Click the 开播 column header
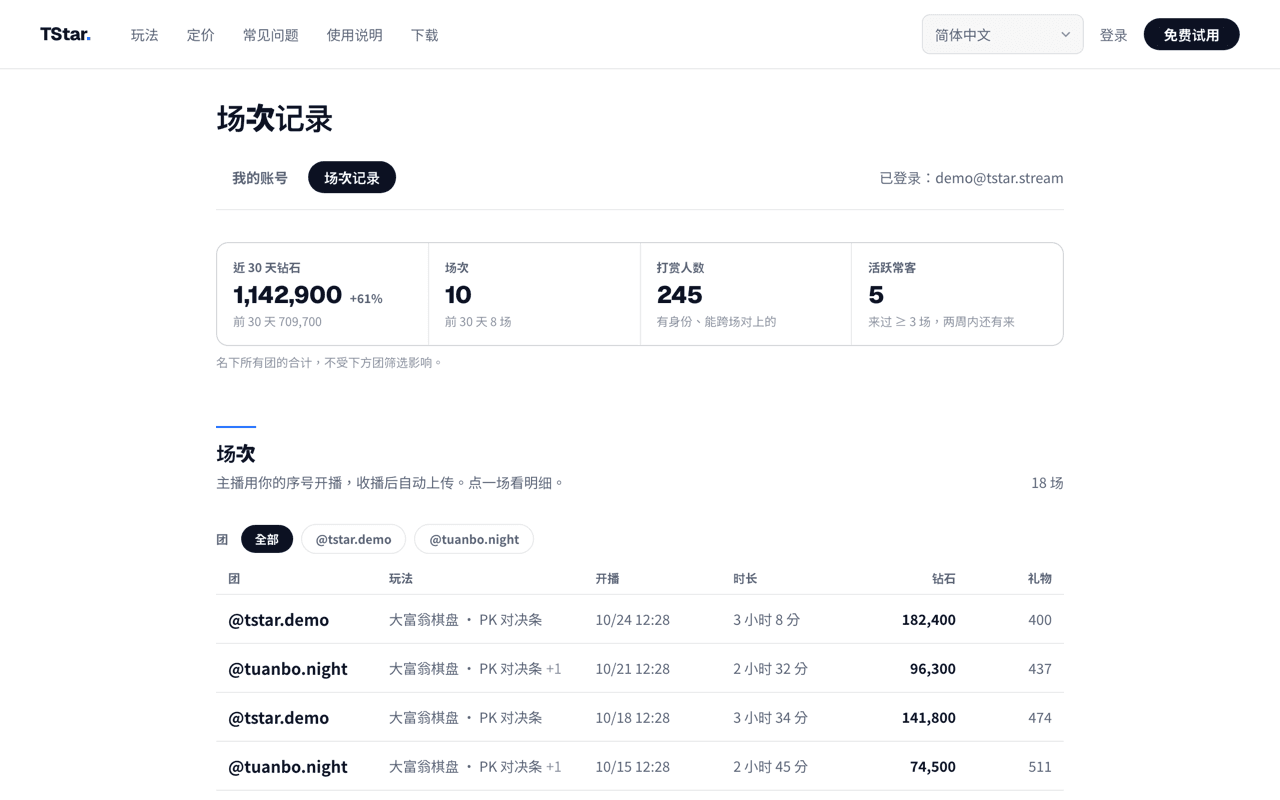This screenshot has width=1280, height=800. (x=607, y=578)
